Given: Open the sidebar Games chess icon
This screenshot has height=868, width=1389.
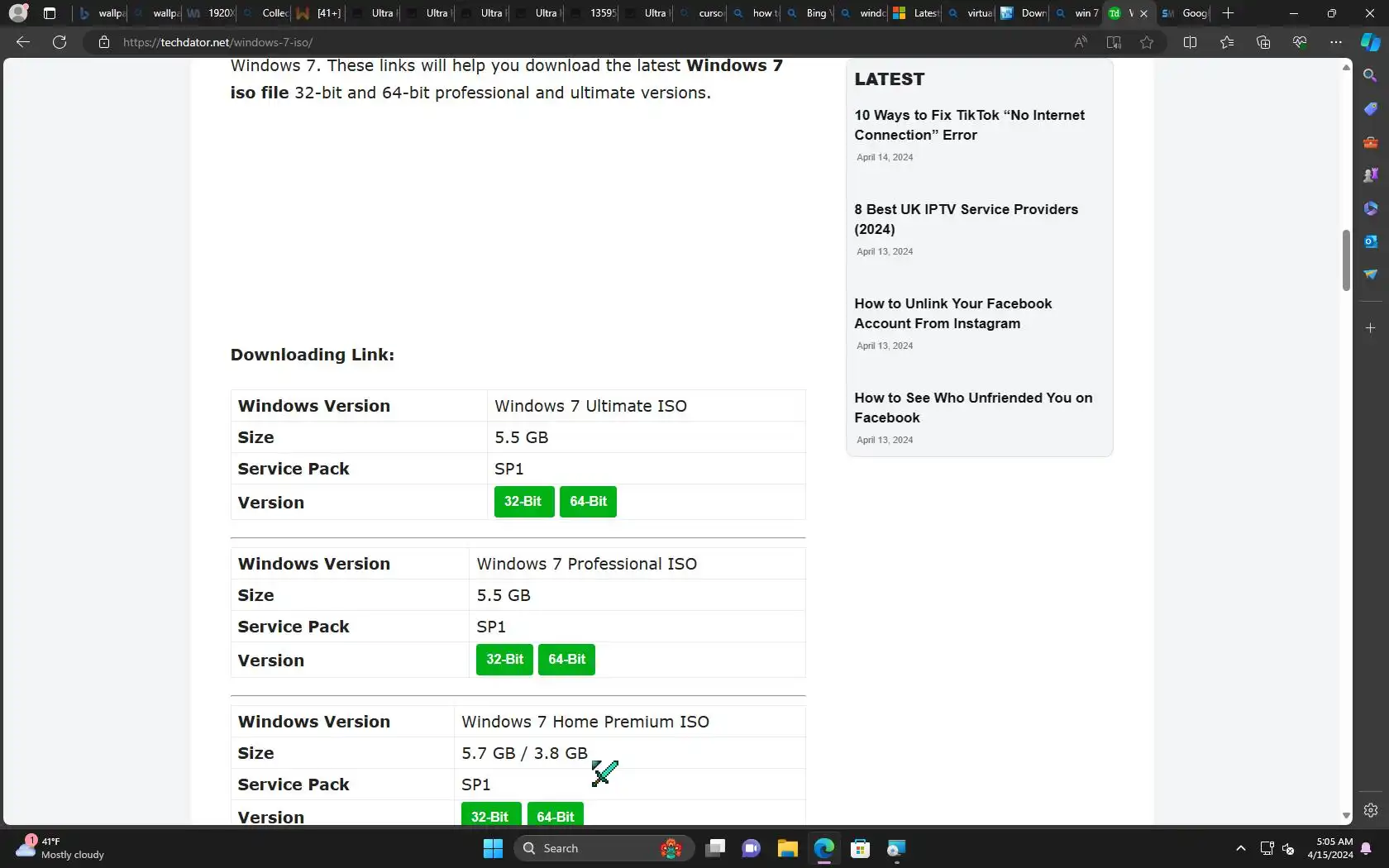Looking at the screenshot, I should (x=1370, y=175).
